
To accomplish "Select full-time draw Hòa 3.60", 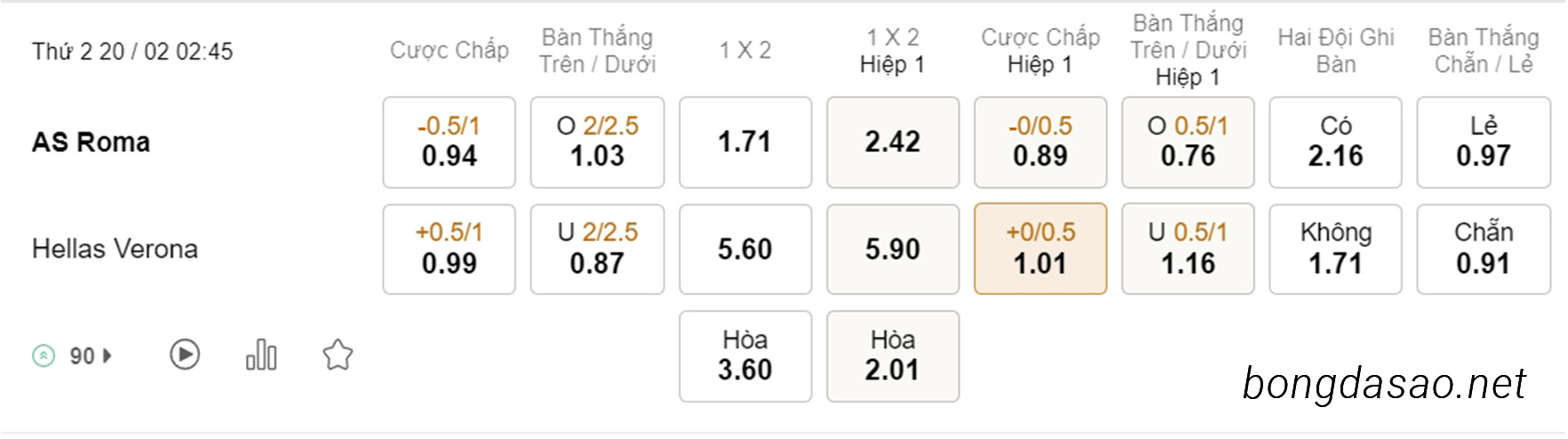I will pyautogui.click(x=746, y=356).
